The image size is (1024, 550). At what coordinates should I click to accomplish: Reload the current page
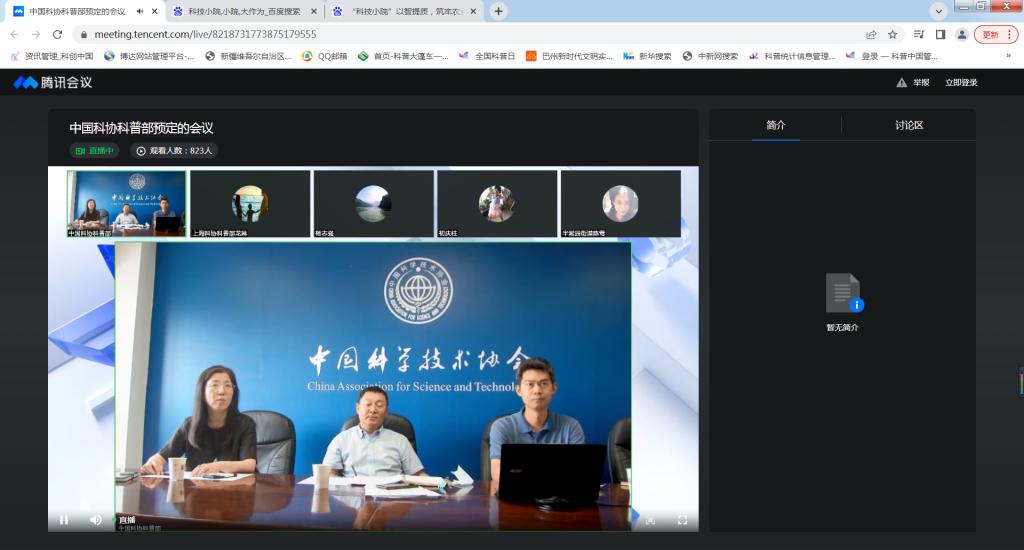57,34
